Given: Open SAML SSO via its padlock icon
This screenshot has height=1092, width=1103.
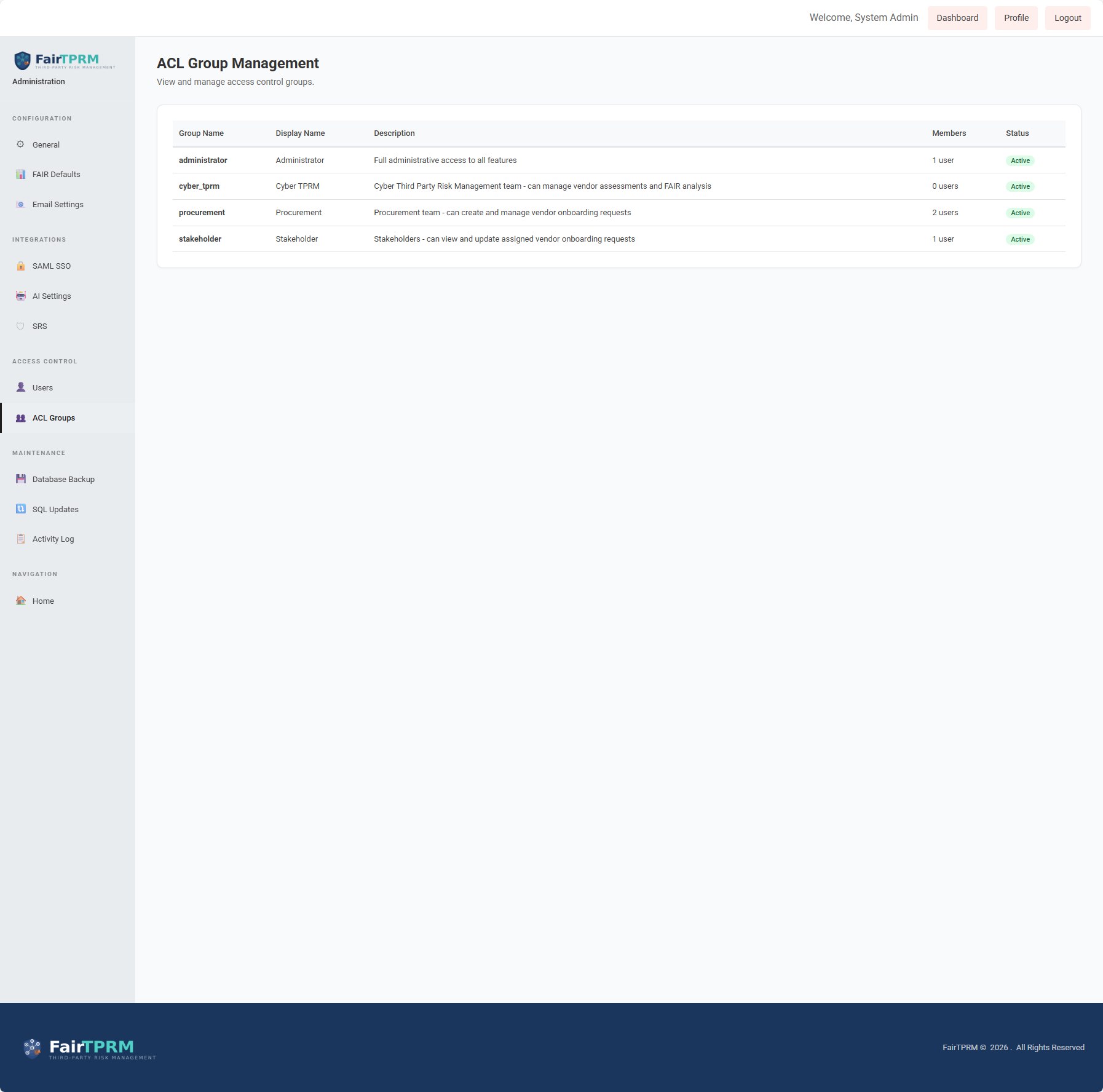Looking at the screenshot, I should (x=20, y=266).
